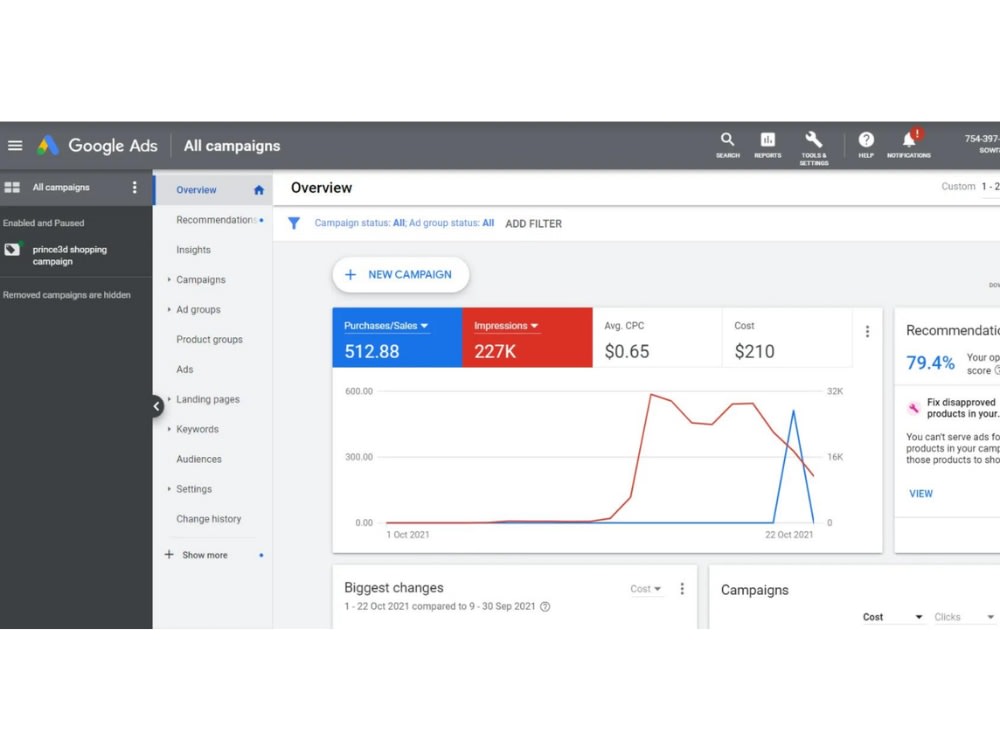
Task: Click the wrench icon beside Fix disapproved products
Action: click(x=913, y=408)
